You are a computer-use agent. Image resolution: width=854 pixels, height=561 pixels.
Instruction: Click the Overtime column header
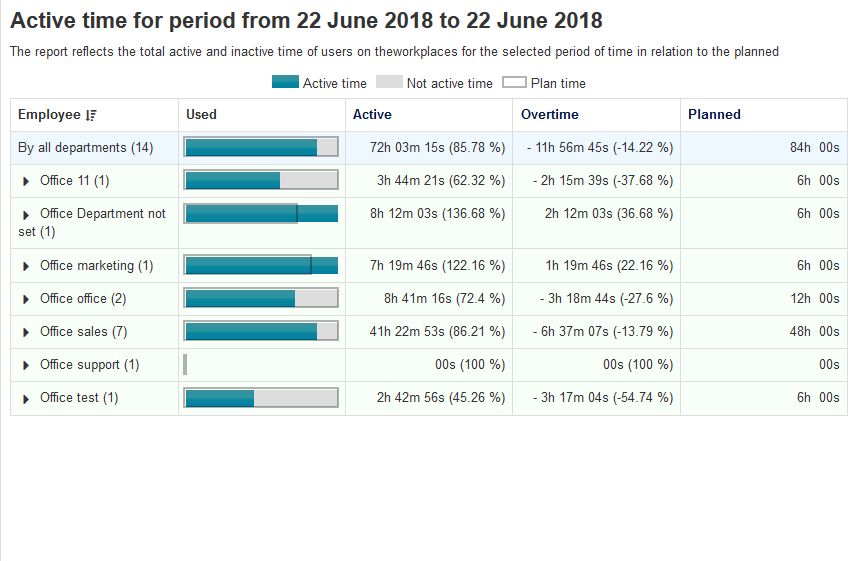549,115
